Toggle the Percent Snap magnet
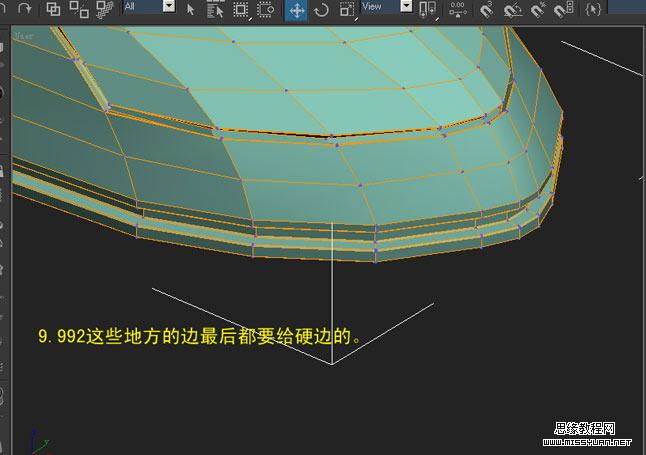This screenshot has height=455, width=646. tap(538, 9)
